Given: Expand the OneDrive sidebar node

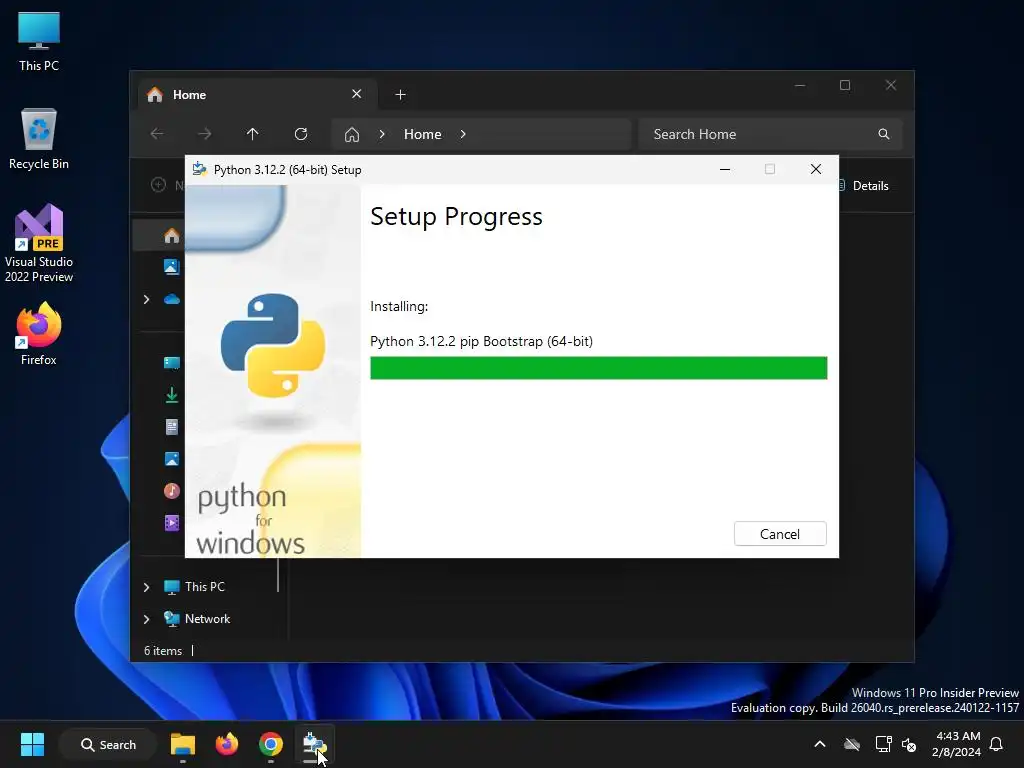Looking at the screenshot, I should [x=146, y=299].
